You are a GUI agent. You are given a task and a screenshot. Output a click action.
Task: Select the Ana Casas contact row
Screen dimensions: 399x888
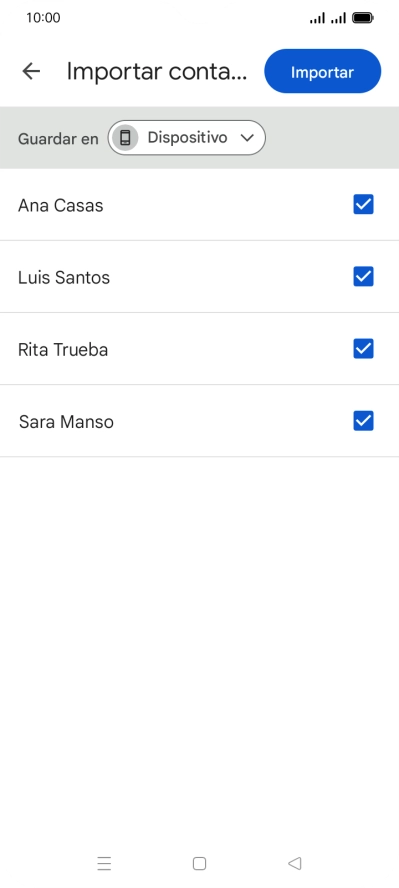pos(199,205)
